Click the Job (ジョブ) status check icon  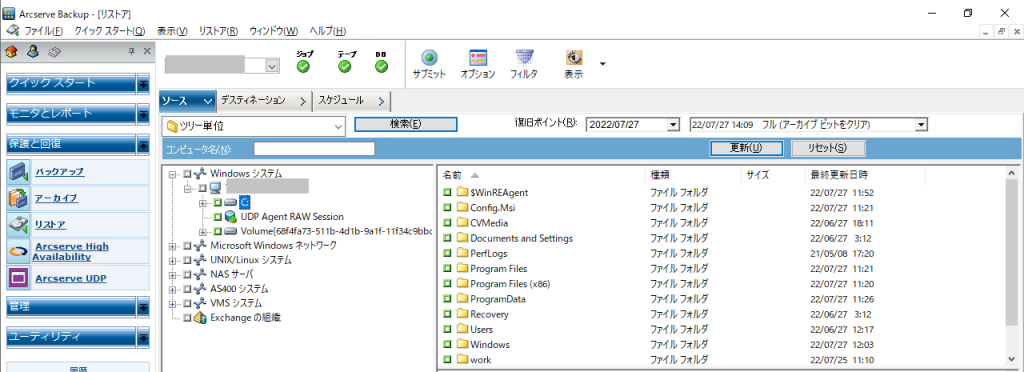coord(304,67)
